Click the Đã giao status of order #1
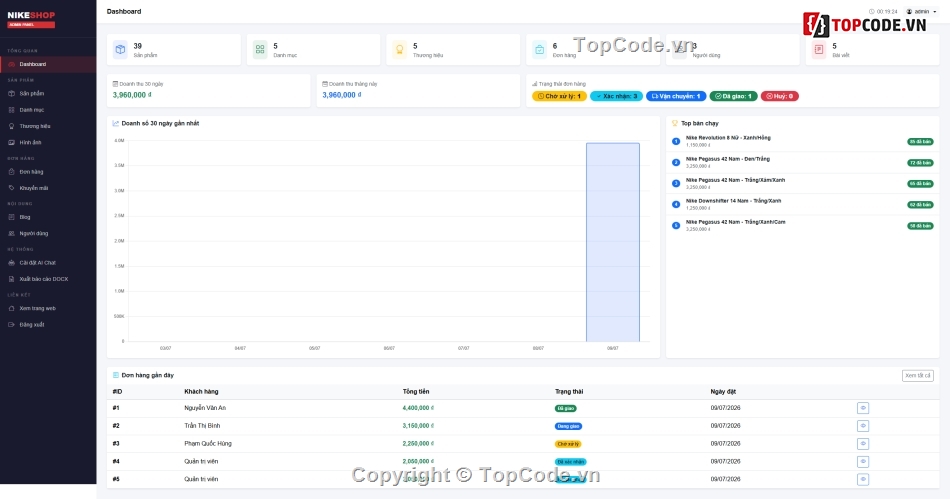 point(566,409)
